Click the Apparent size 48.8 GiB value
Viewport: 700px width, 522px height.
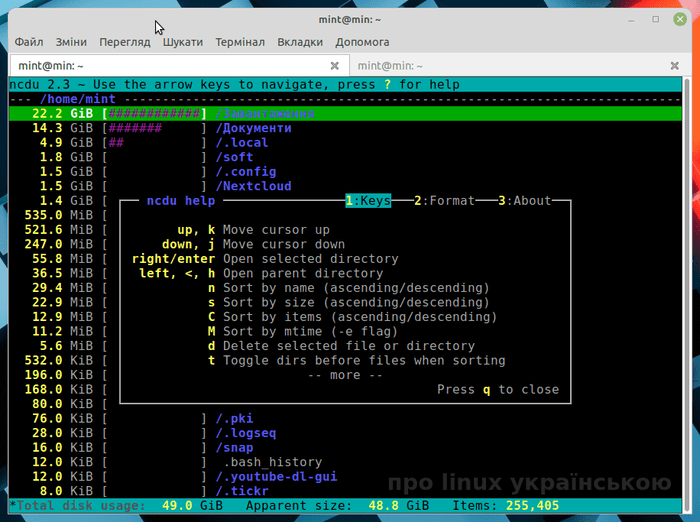click(399, 505)
